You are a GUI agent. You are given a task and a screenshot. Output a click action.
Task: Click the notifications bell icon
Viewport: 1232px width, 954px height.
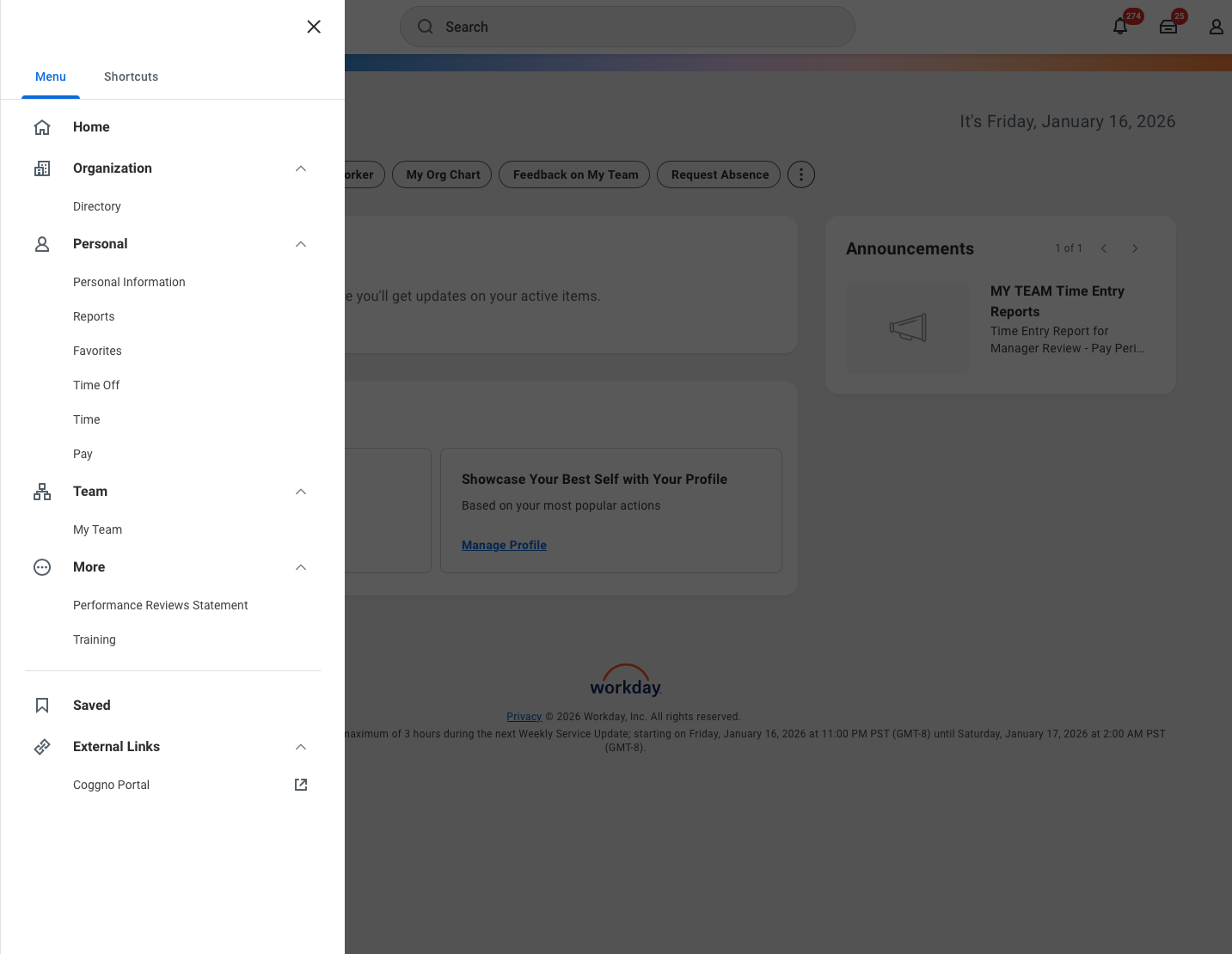tap(1119, 27)
